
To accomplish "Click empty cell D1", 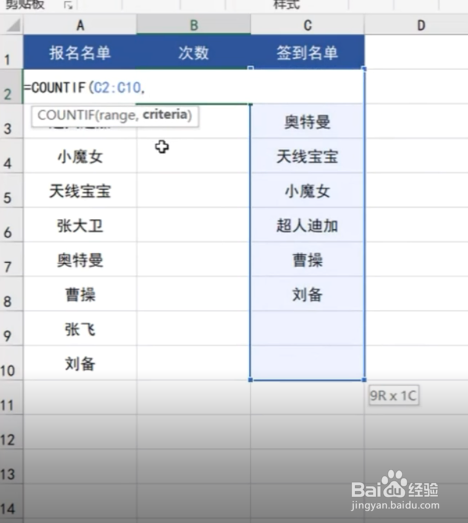I will point(416,52).
